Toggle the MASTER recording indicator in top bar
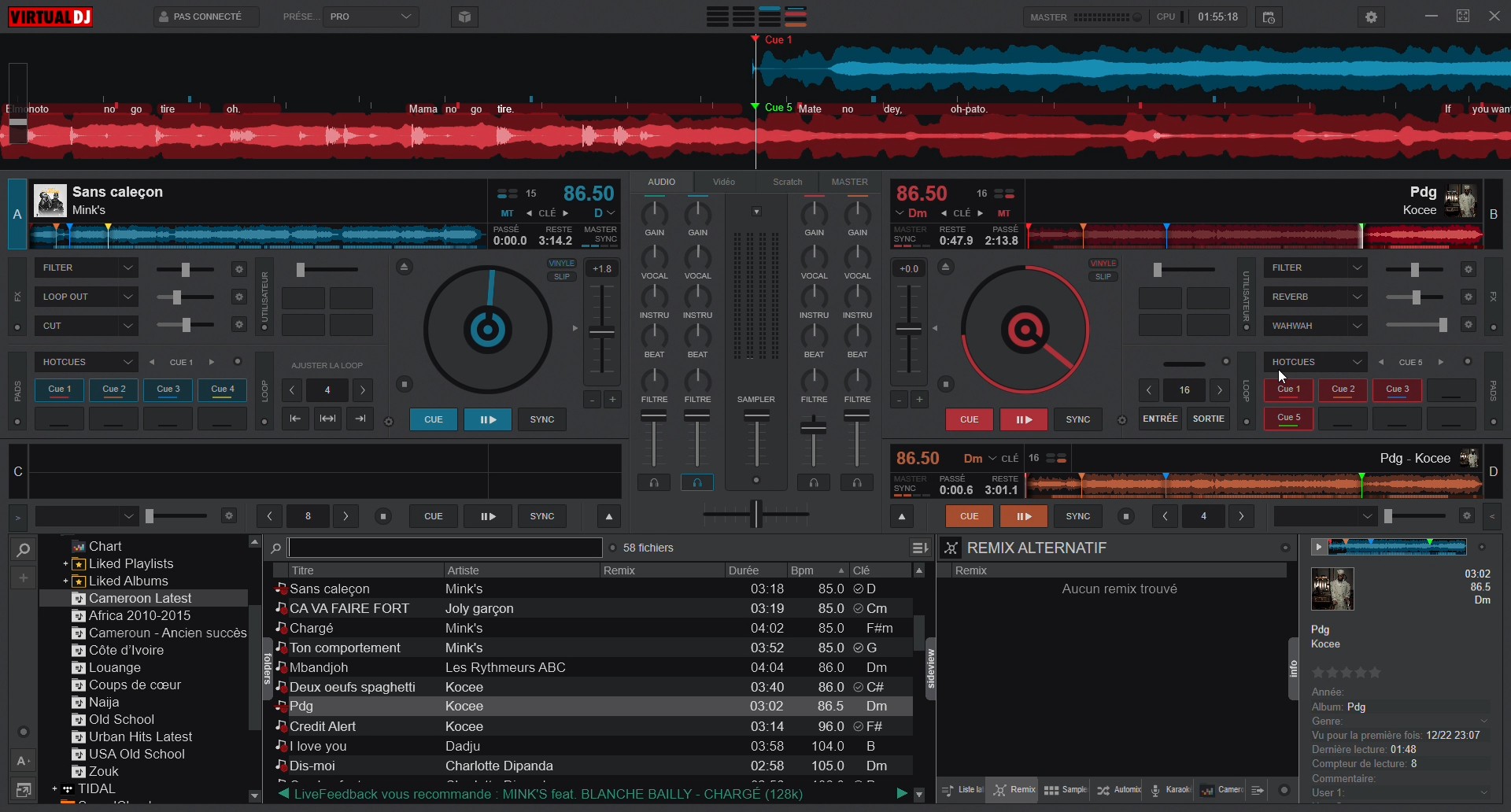Image resolution: width=1511 pixels, height=812 pixels. click(1139, 17)
